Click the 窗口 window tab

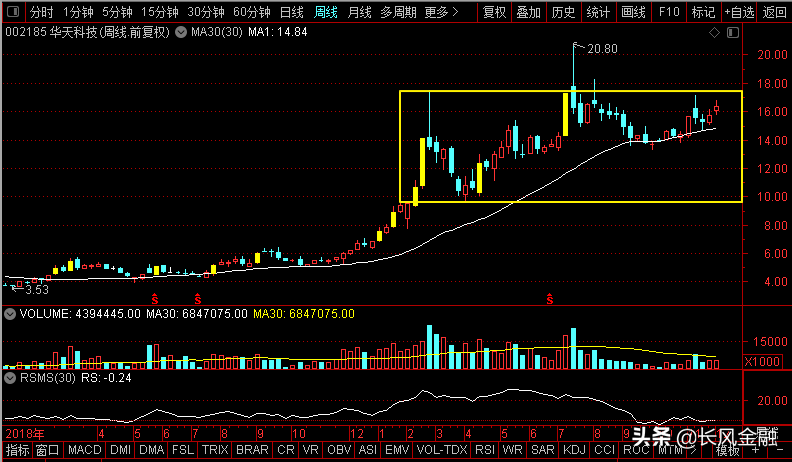pos(48,450)
